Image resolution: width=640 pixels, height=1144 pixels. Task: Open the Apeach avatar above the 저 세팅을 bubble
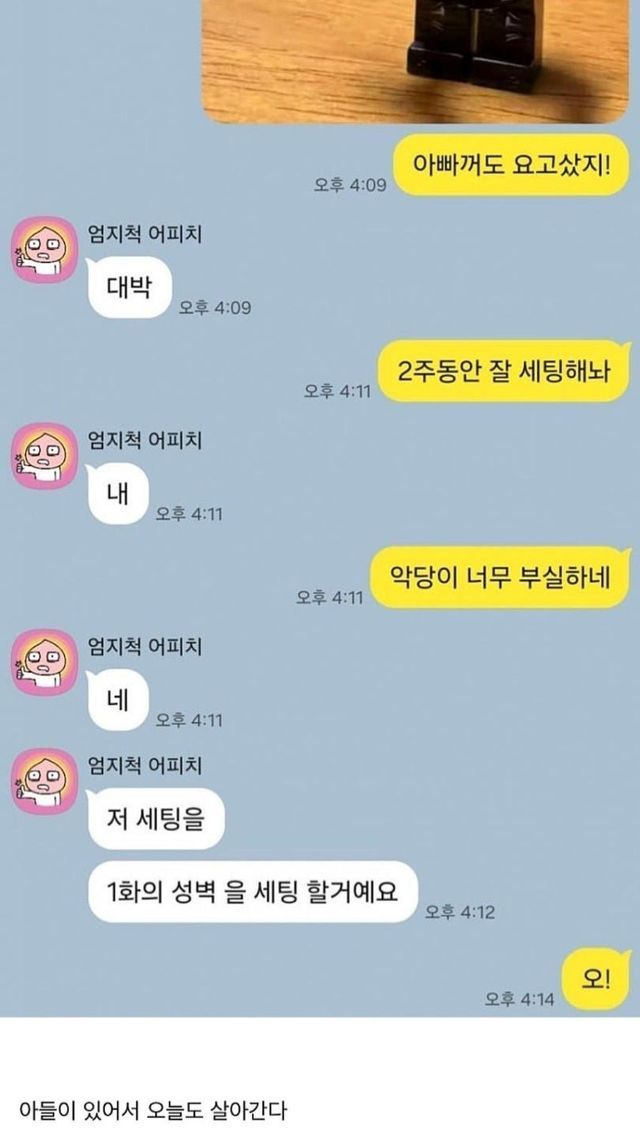coord(44,781)
